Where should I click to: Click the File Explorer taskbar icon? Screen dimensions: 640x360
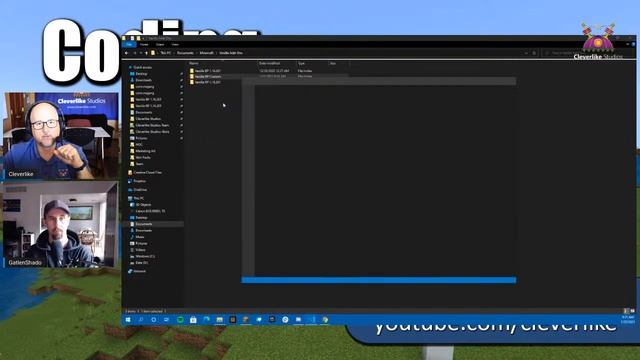pos(220,320)
